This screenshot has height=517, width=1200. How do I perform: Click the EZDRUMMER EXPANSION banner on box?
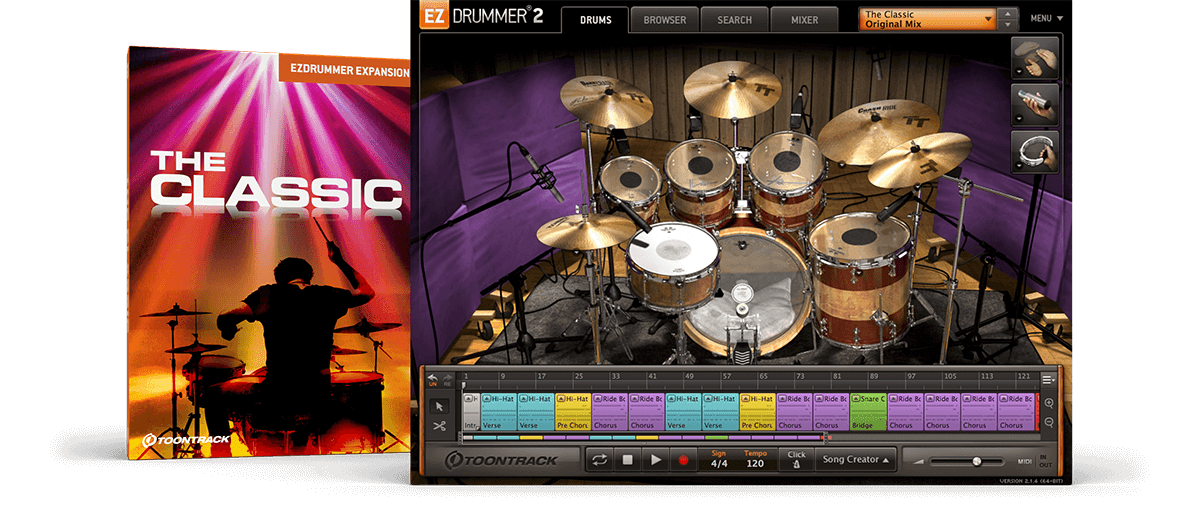click(x=343, y=69)
